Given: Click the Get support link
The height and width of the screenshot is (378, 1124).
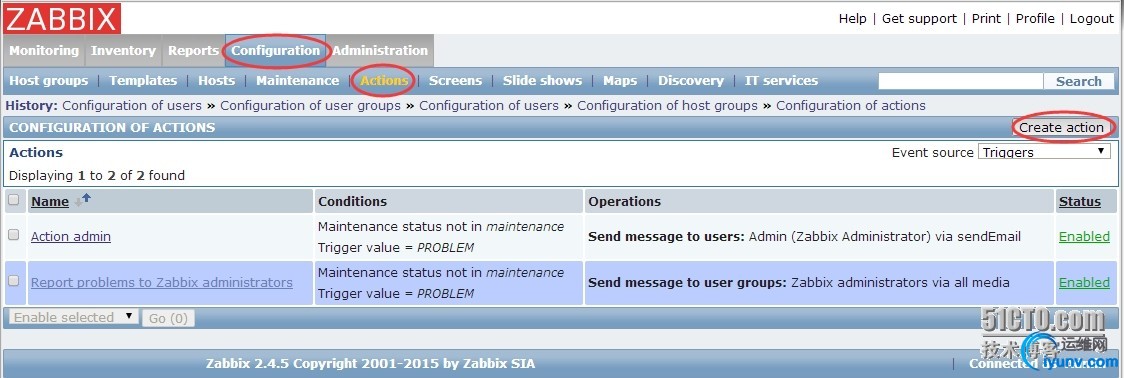Looking at the screenshot, I should [x=919, y=19].
